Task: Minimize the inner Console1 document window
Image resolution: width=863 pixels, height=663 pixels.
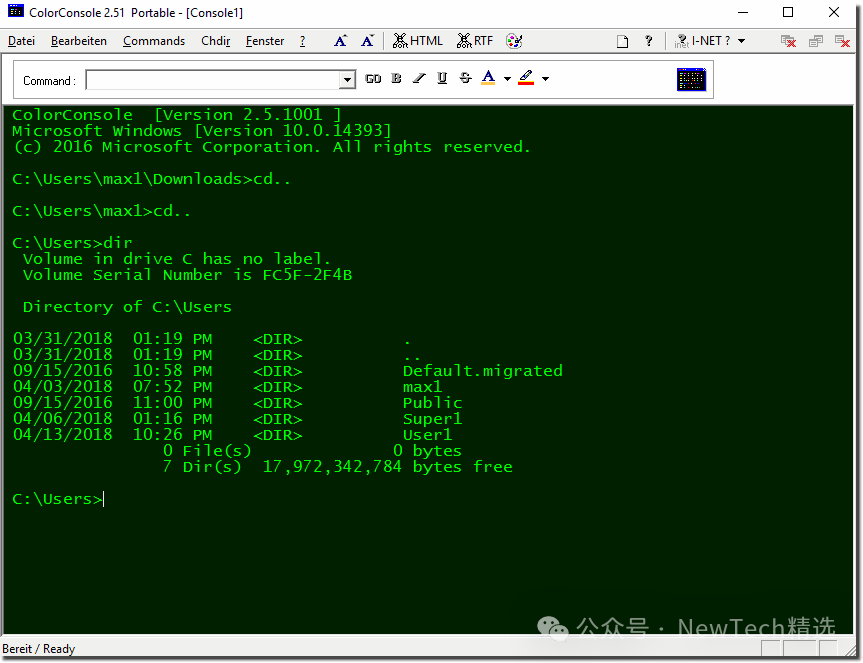Action: pos(788,41)
